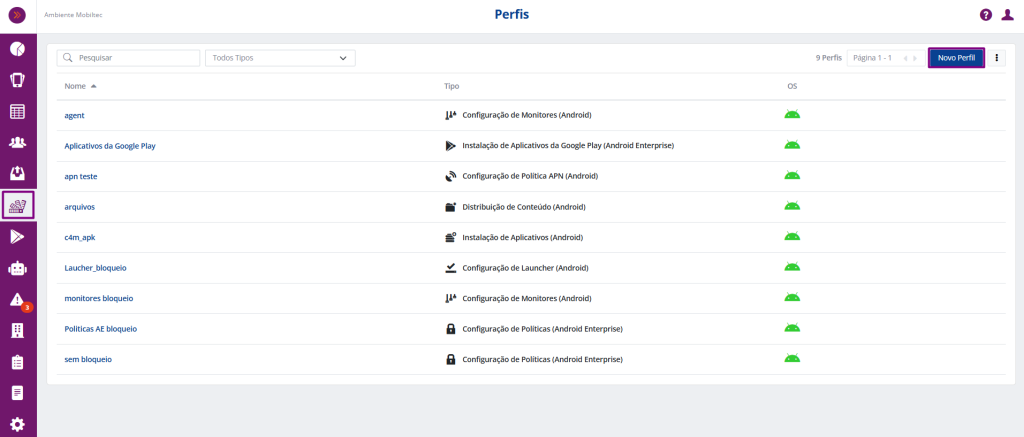The width and height of the screenshot is (1024, 437).
Task: Open the Laucher_bloqueio profile
Action: click(95, 268)
